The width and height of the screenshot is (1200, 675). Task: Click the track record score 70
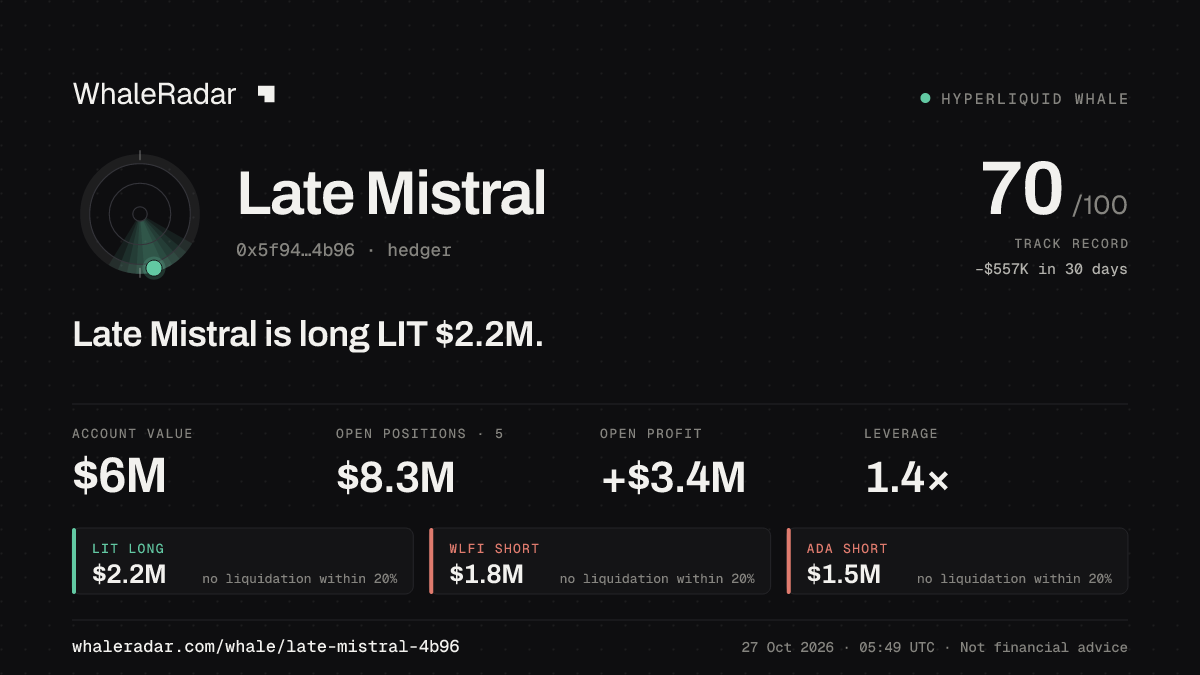tap(1021, 189)
